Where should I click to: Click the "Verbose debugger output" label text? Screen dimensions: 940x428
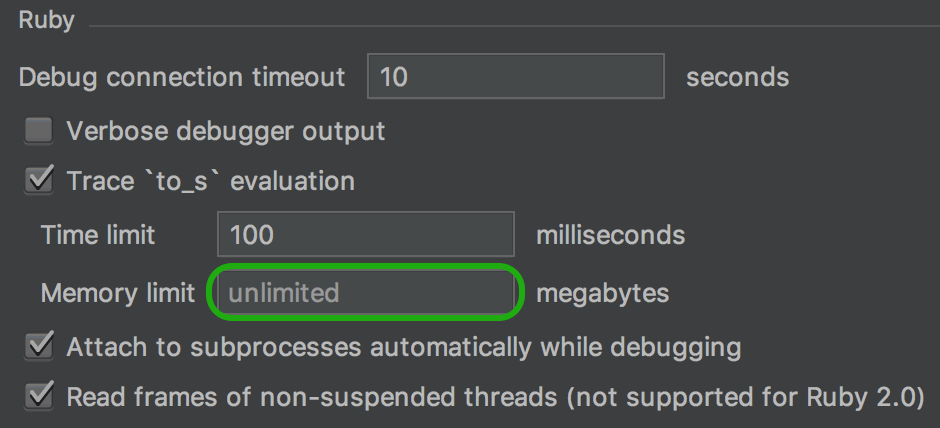225,131
